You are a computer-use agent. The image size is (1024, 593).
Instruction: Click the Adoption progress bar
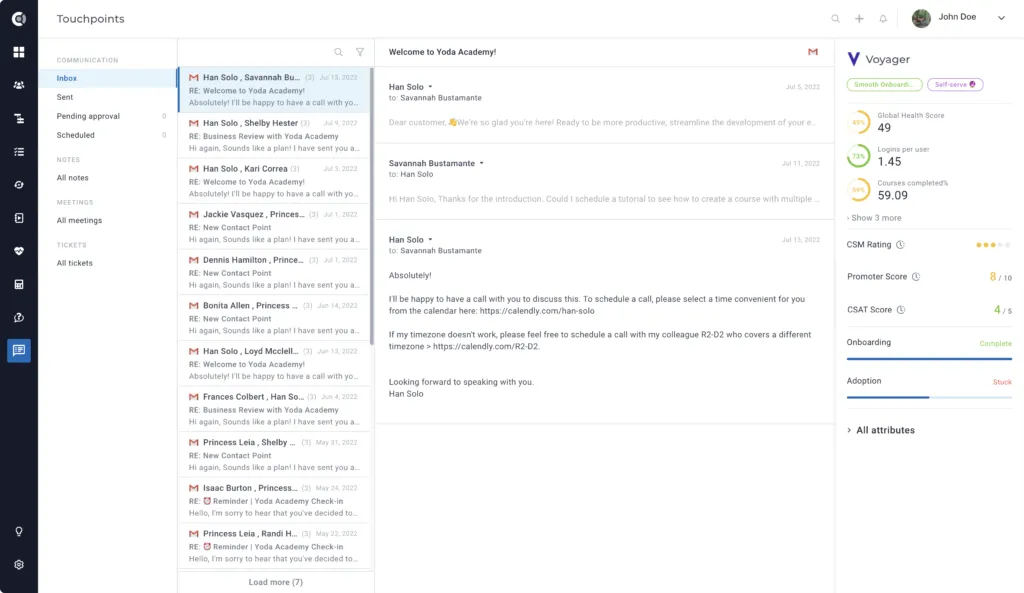click(x=929, y=397)
